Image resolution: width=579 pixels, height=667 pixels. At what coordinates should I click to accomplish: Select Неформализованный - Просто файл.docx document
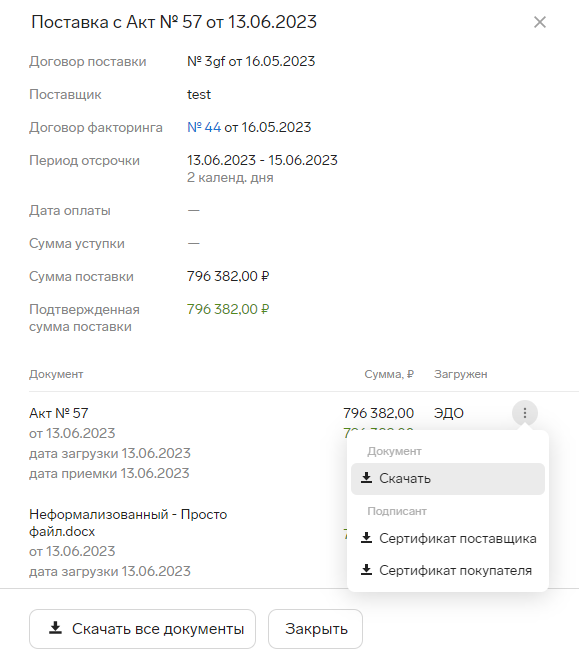click(x=128, y=523)
